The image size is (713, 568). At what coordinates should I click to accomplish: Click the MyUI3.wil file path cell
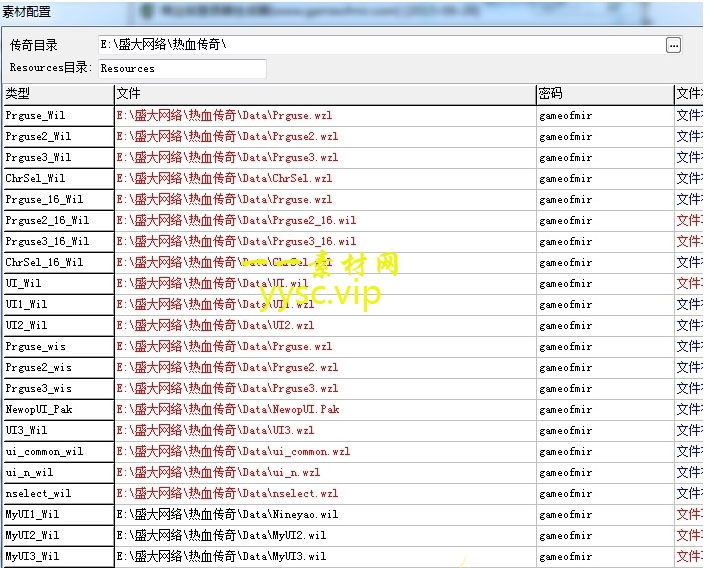324,557
